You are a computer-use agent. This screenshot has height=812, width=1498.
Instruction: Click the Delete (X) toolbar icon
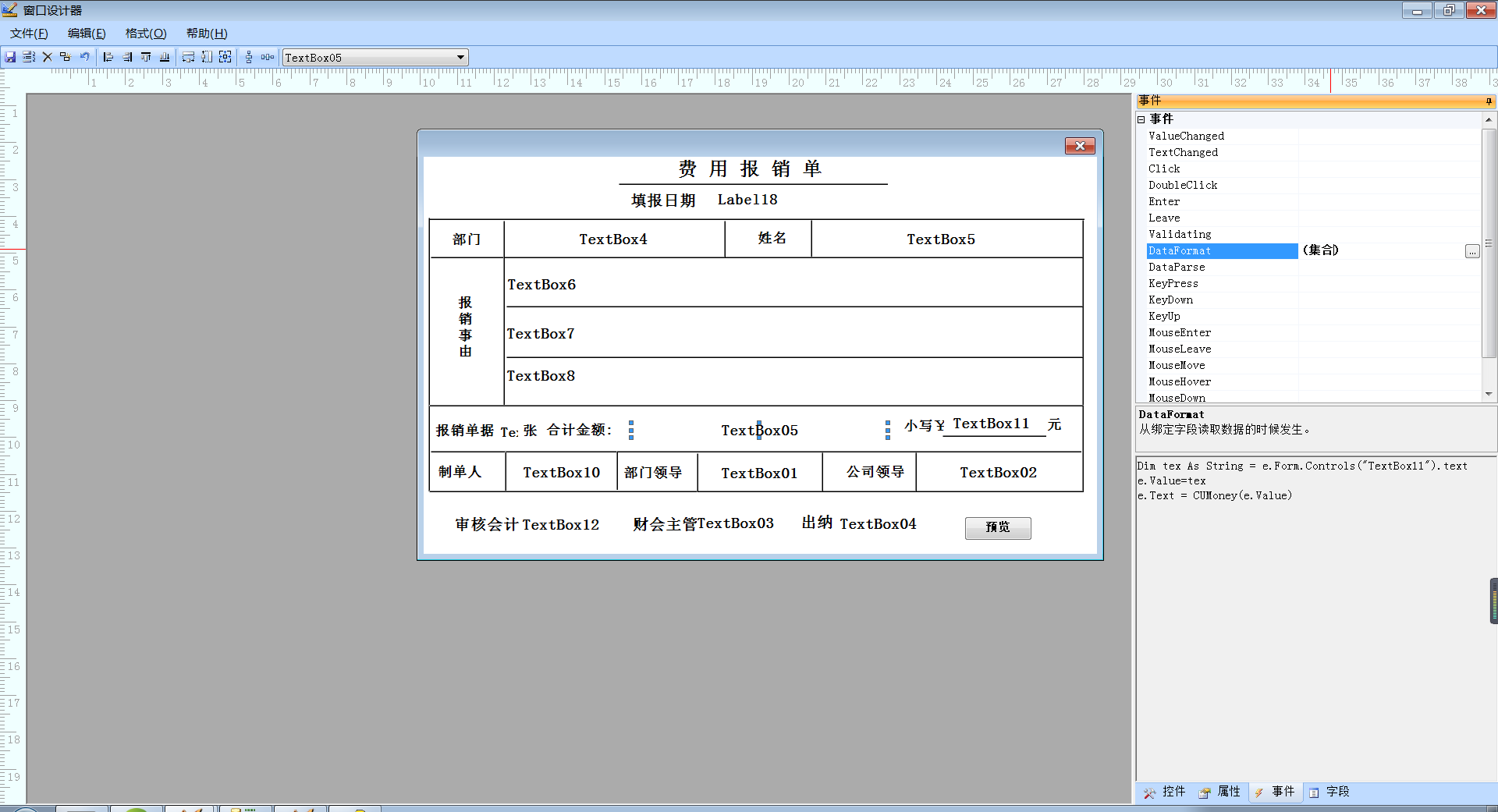point(47,57)
